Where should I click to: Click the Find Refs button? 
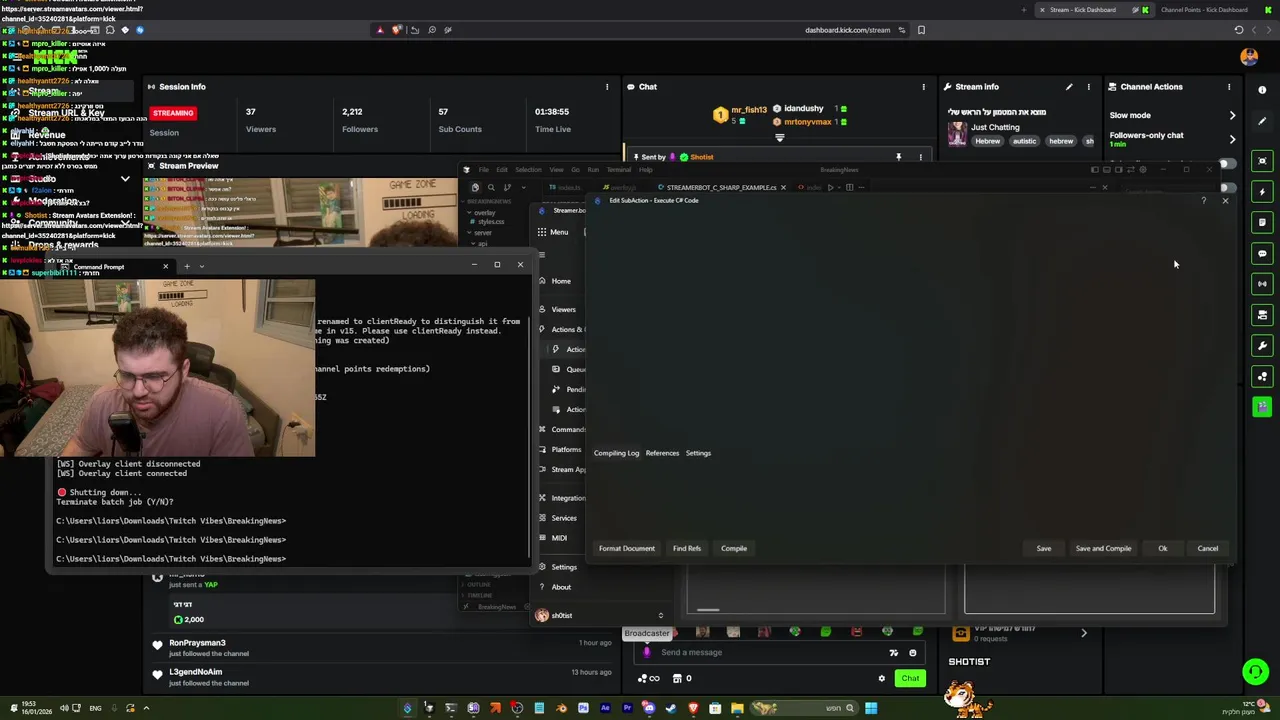pyautogui.click(x=687, y=548)
